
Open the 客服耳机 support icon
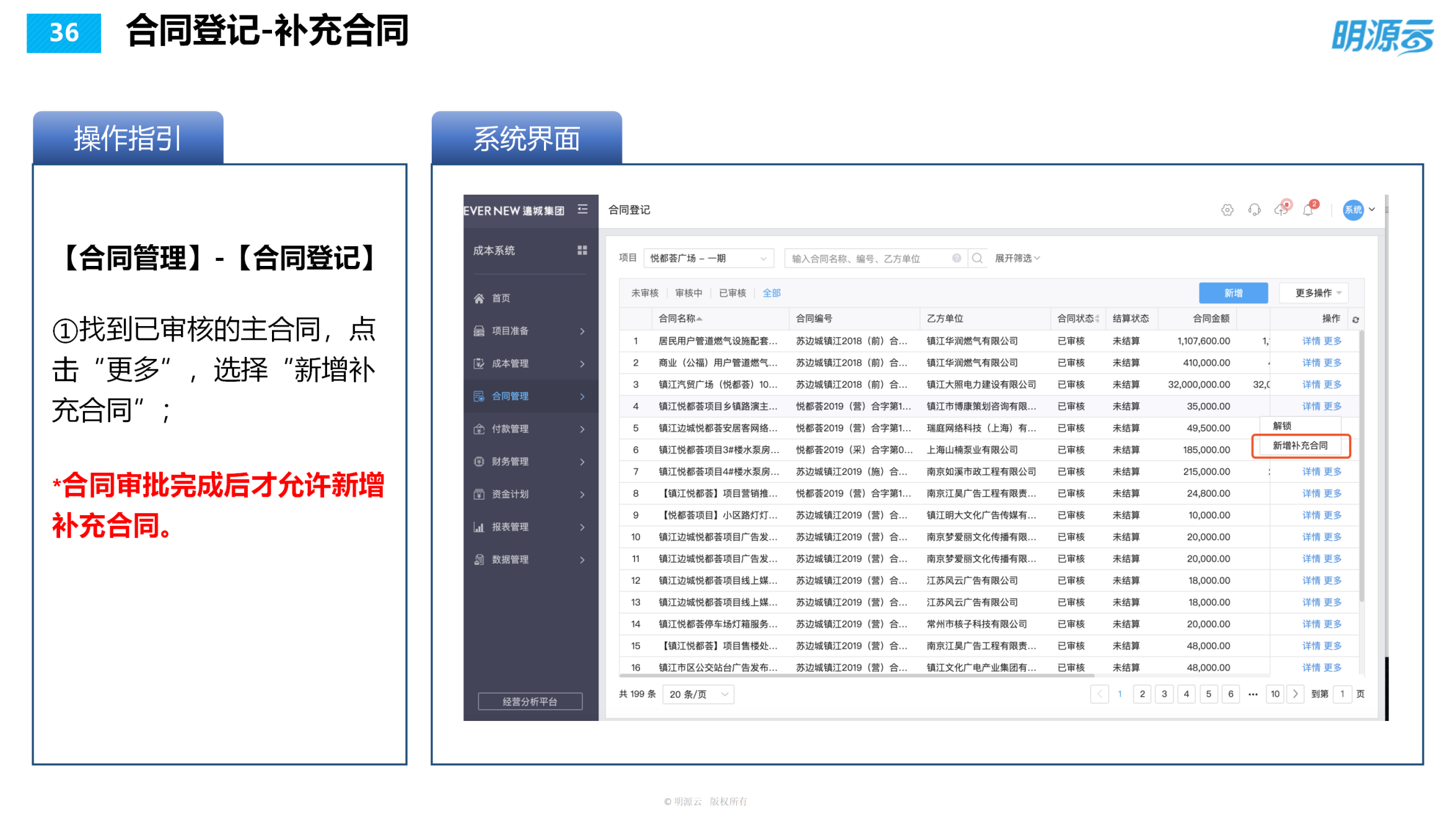(x=1253, y=210)
